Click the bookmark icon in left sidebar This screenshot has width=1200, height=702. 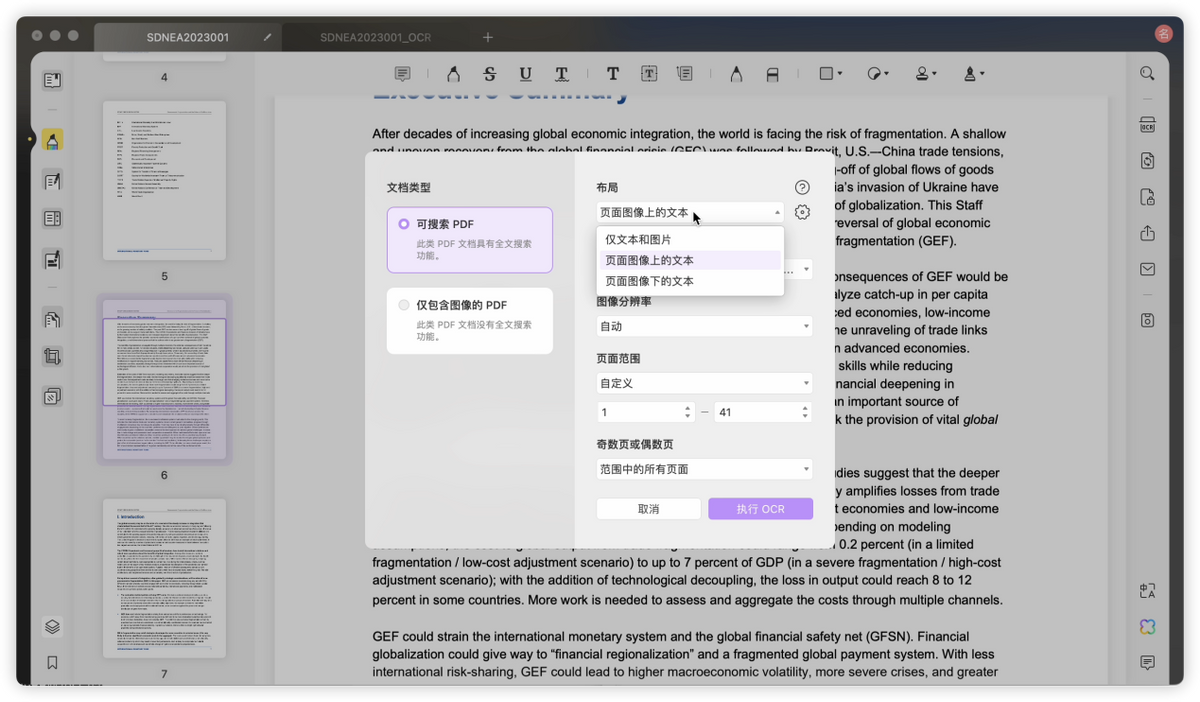[52, 662]
